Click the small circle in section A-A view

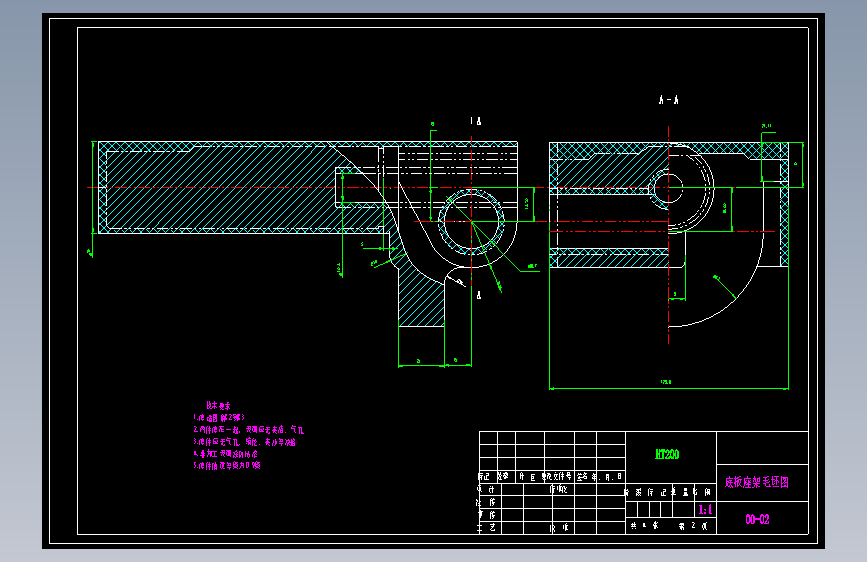click(x=668, y=188)
